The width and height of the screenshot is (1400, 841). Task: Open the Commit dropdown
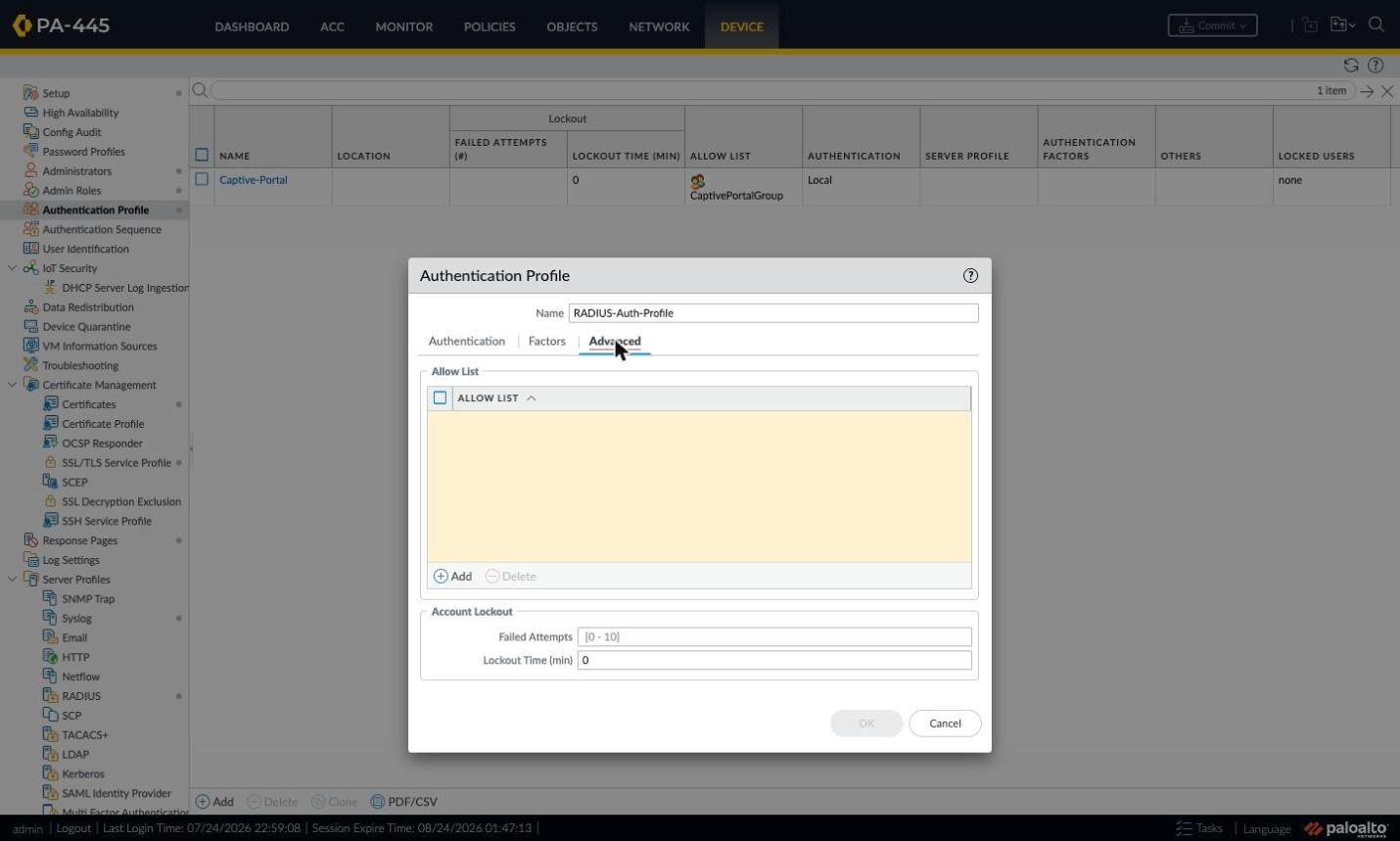(1212, 25)
